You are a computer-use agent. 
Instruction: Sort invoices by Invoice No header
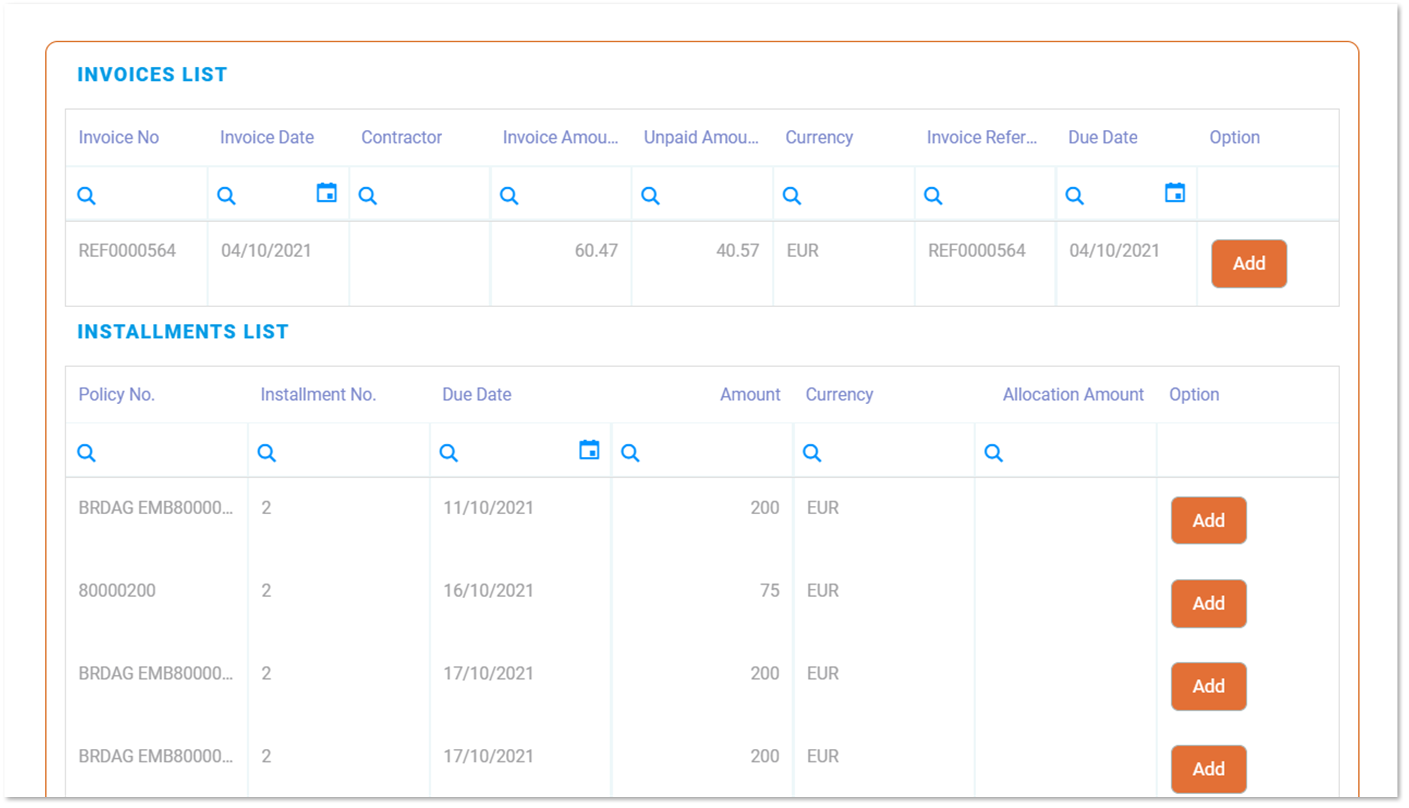click(119, 138)
